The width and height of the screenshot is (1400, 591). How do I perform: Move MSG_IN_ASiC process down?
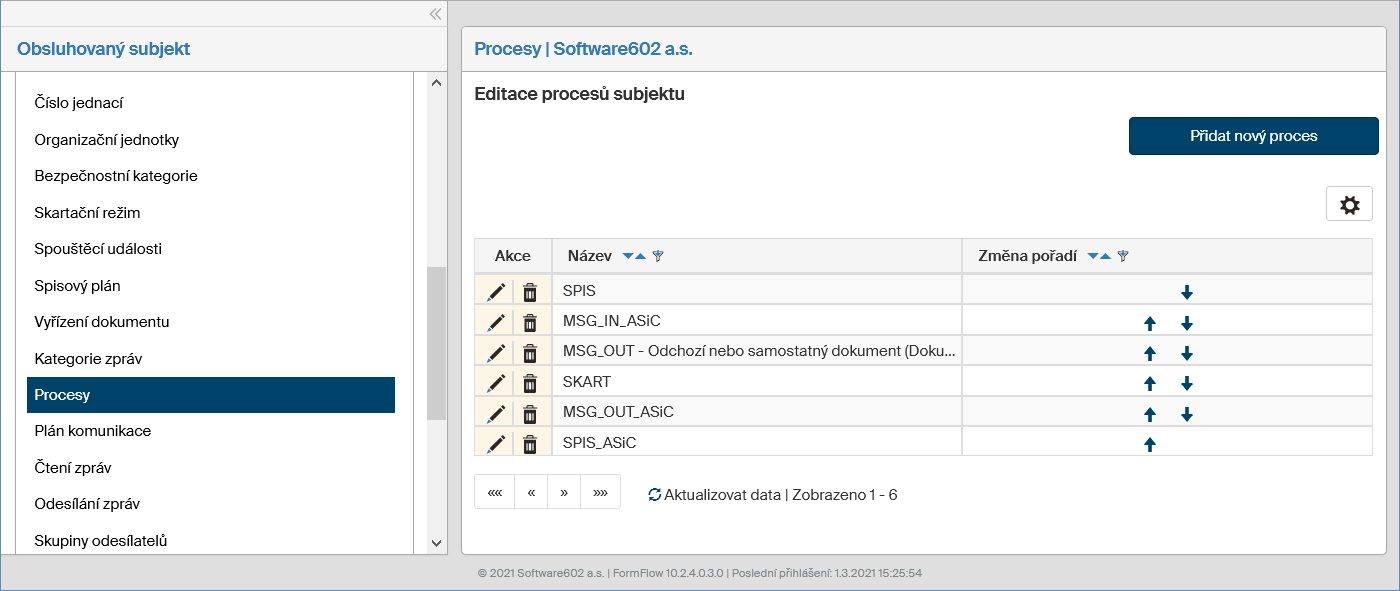(1187, 323)
